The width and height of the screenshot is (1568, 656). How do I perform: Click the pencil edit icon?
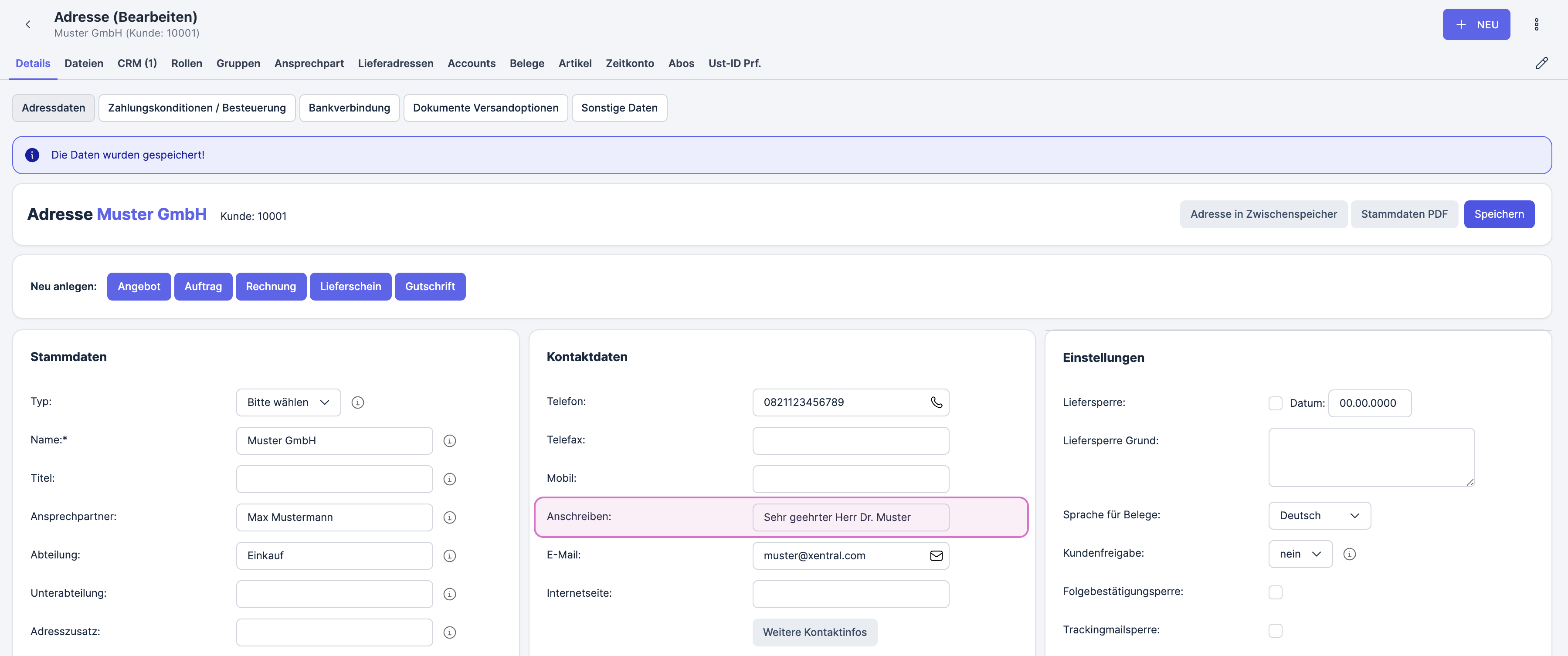(1541, 63)
